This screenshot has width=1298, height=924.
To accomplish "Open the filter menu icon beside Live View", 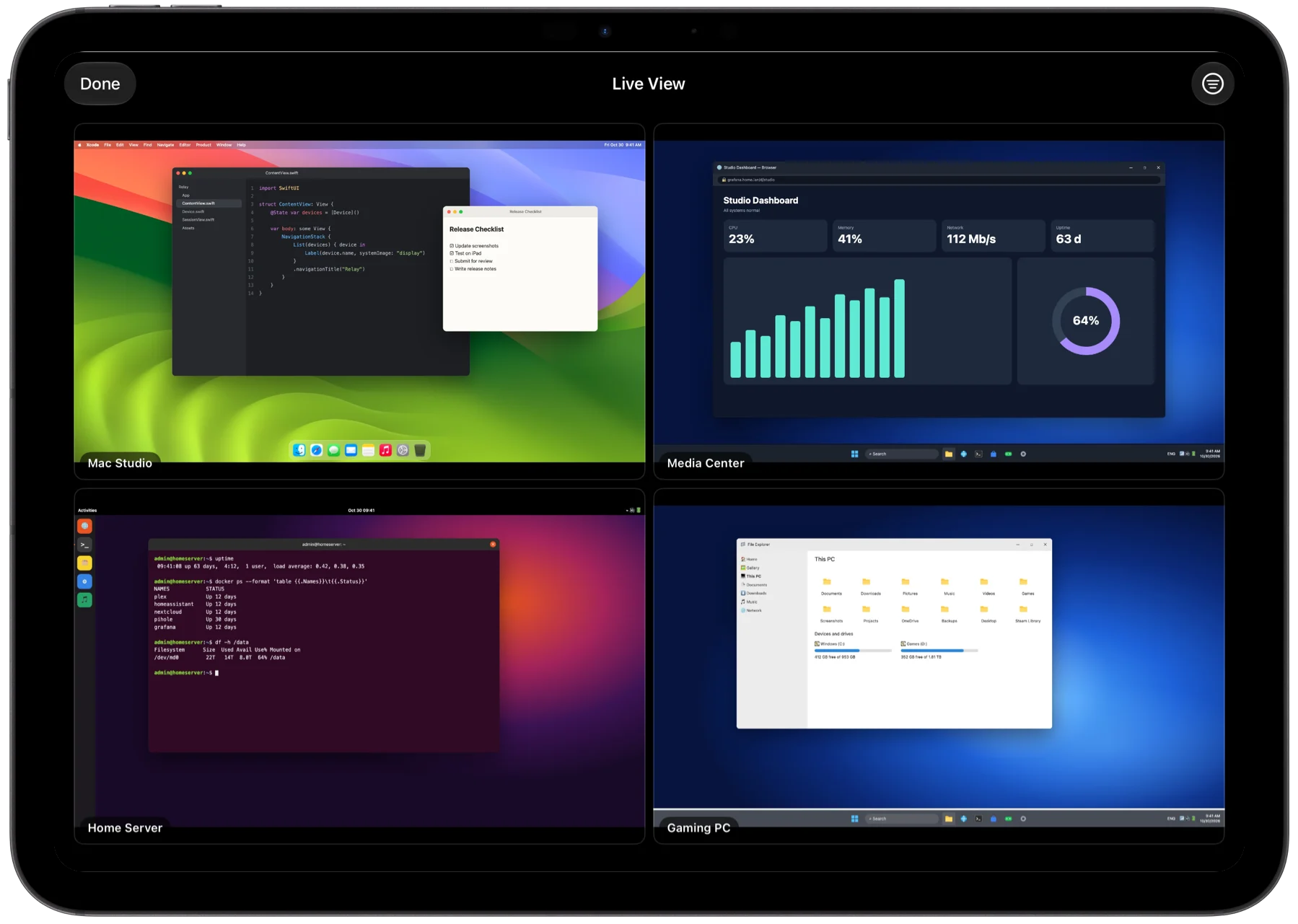I will click(1212, 84).
